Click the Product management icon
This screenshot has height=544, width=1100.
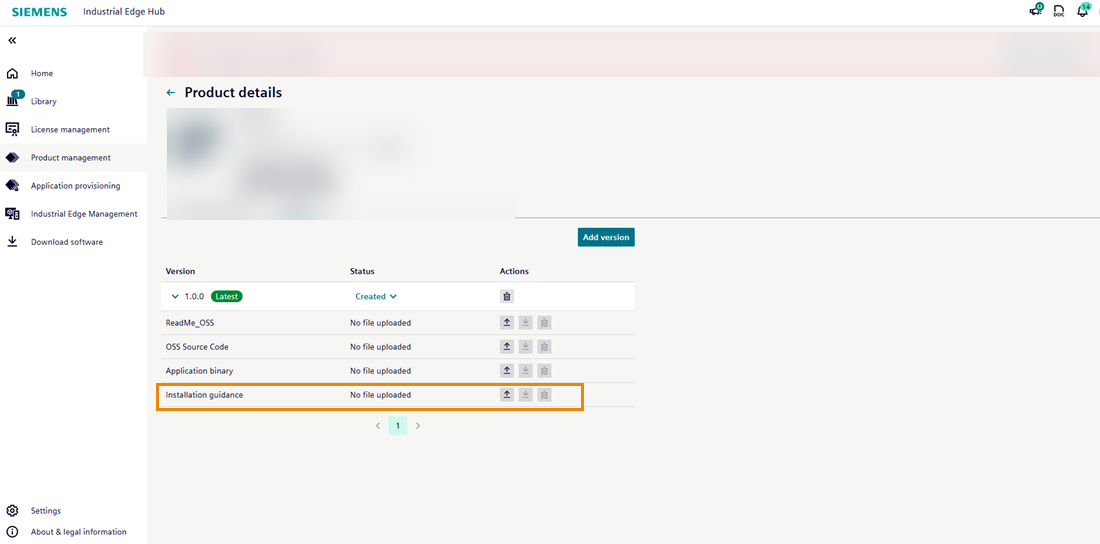click(12, 158)
